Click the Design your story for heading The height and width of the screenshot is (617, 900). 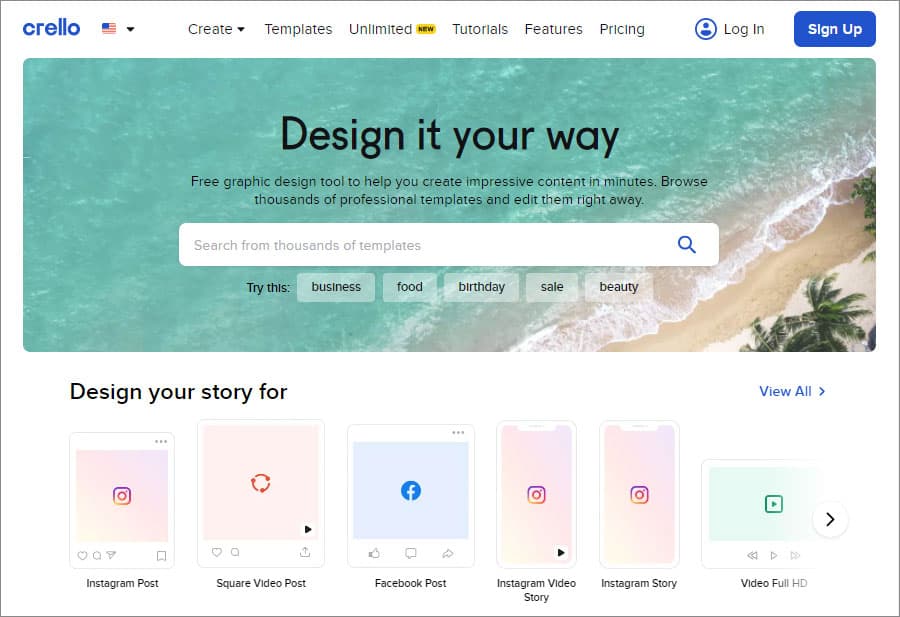point(178,392)
